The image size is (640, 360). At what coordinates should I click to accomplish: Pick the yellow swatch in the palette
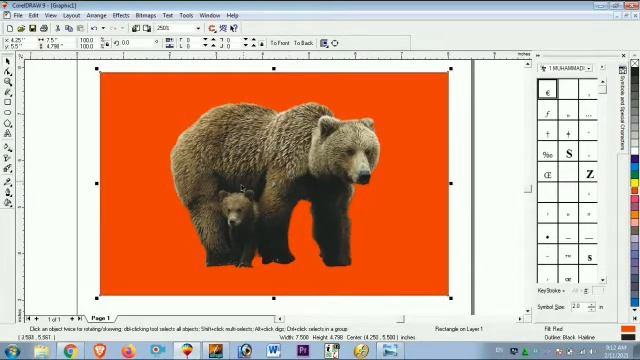[635, 183]
